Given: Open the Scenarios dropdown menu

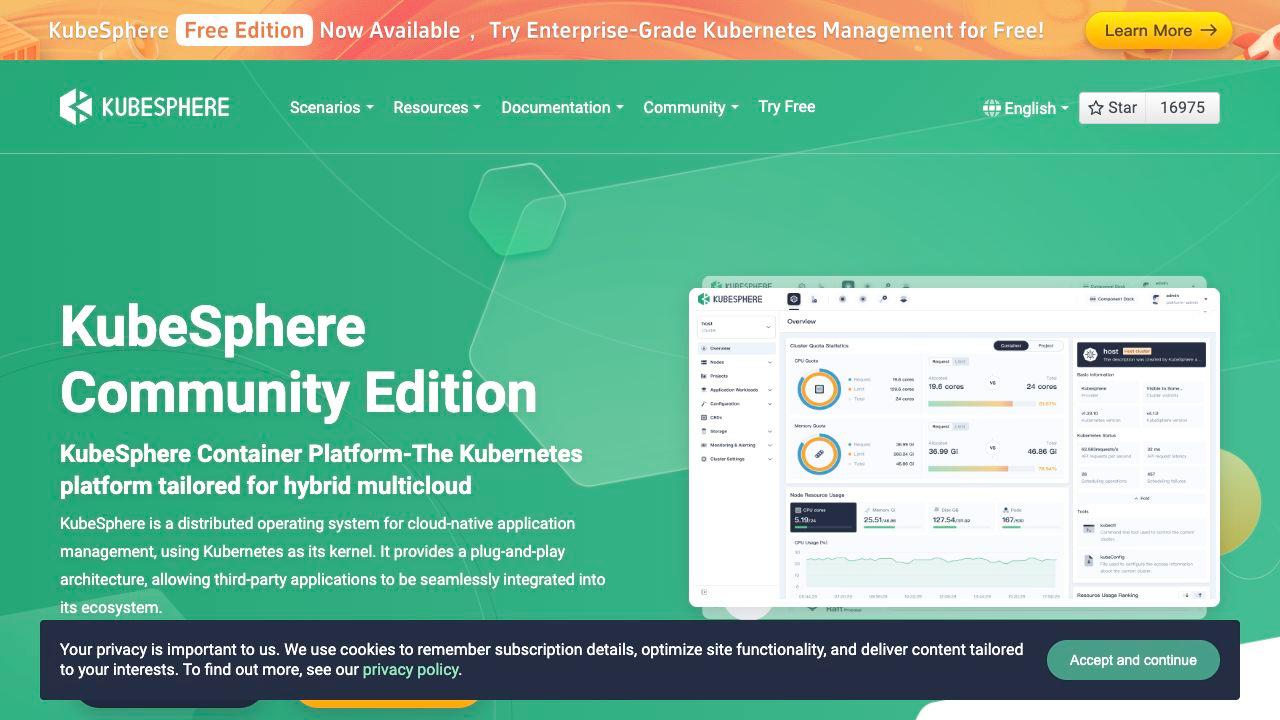Looking at the screenshot, I should (x=332, y=107).
